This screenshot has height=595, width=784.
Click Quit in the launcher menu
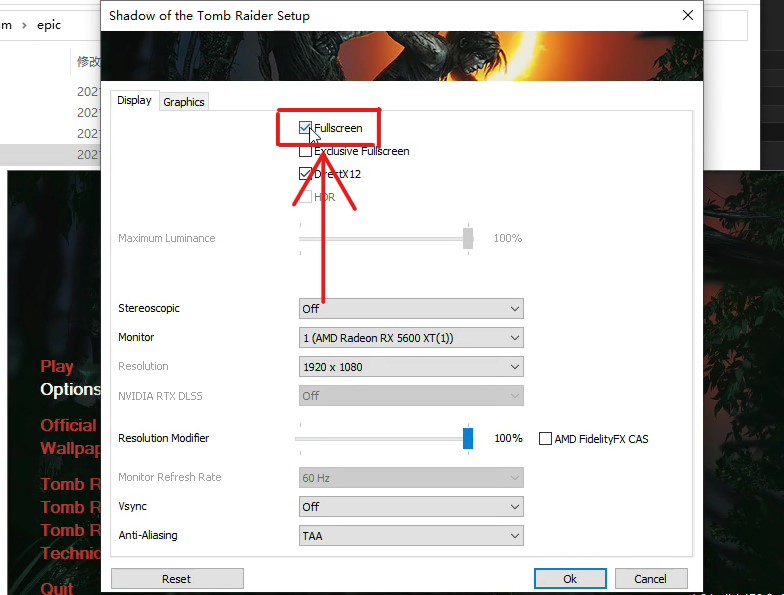(x=56, y=588)
